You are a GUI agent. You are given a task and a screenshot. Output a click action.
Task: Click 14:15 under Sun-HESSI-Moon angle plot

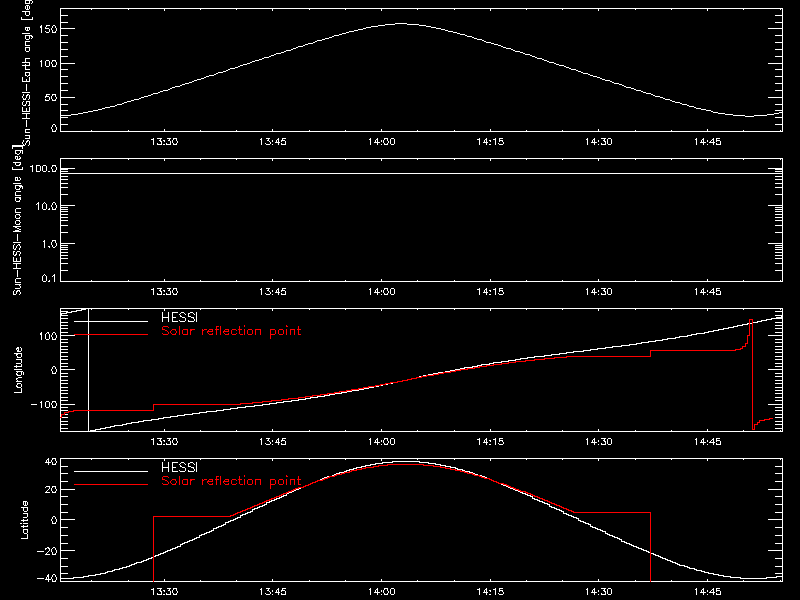click(x=490, y=292)
